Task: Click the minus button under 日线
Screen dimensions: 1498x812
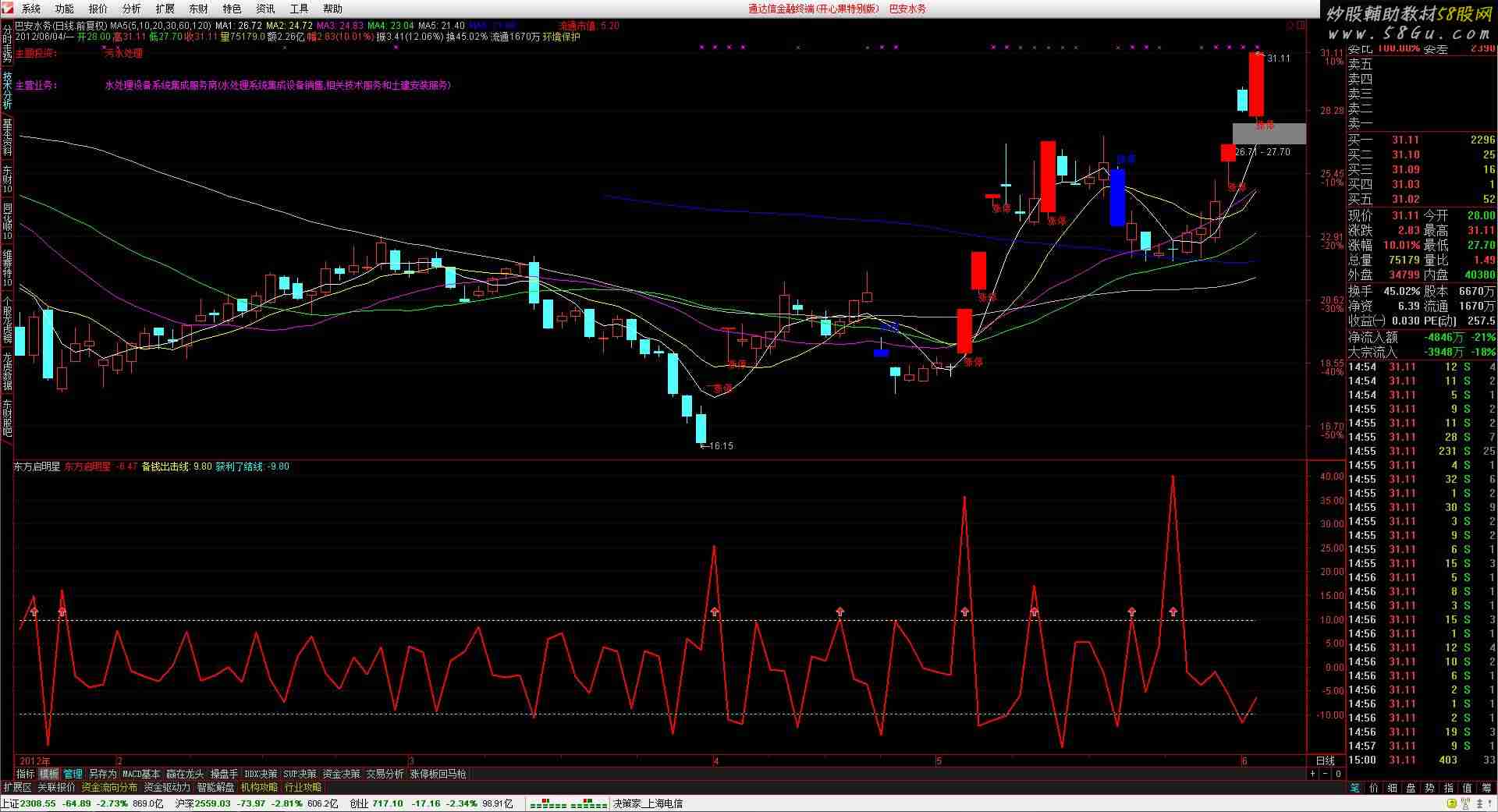Action: [1326, 774]
